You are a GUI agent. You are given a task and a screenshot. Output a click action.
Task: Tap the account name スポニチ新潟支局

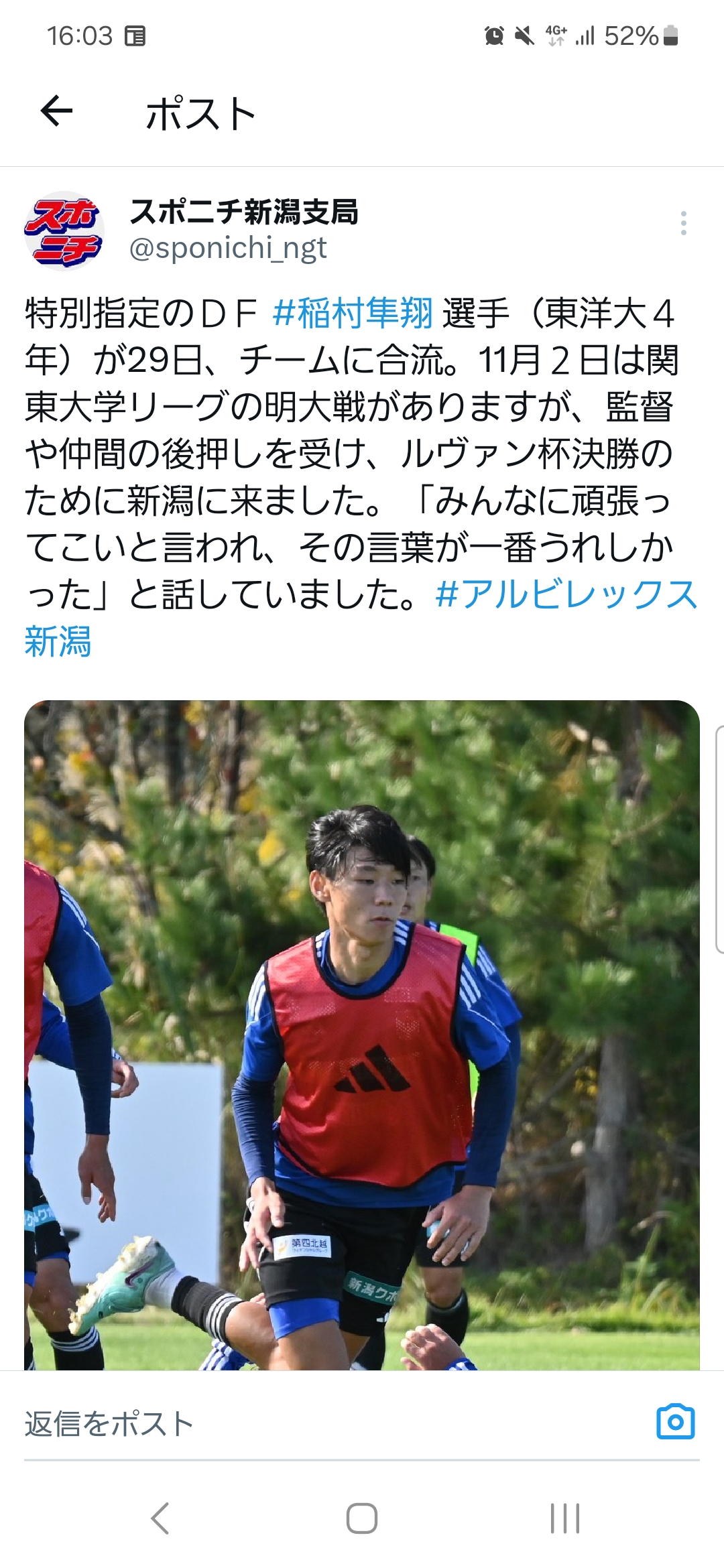pyautogui.click(x=244, y=212)
